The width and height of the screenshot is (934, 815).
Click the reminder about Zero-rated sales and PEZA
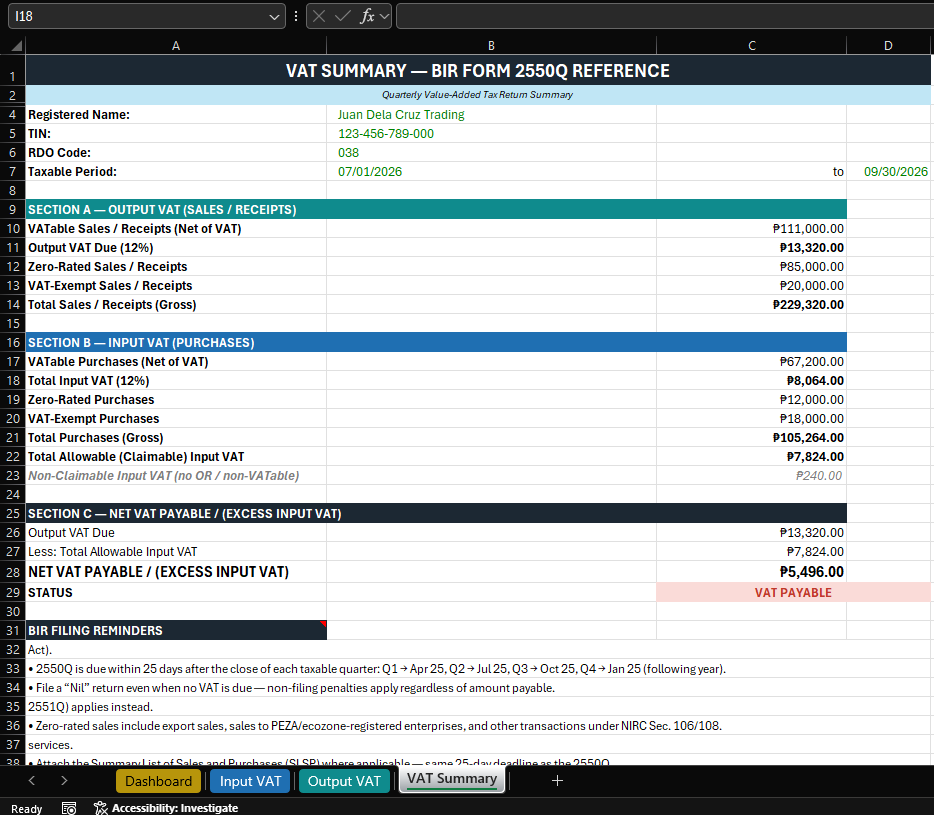[375, 726]
